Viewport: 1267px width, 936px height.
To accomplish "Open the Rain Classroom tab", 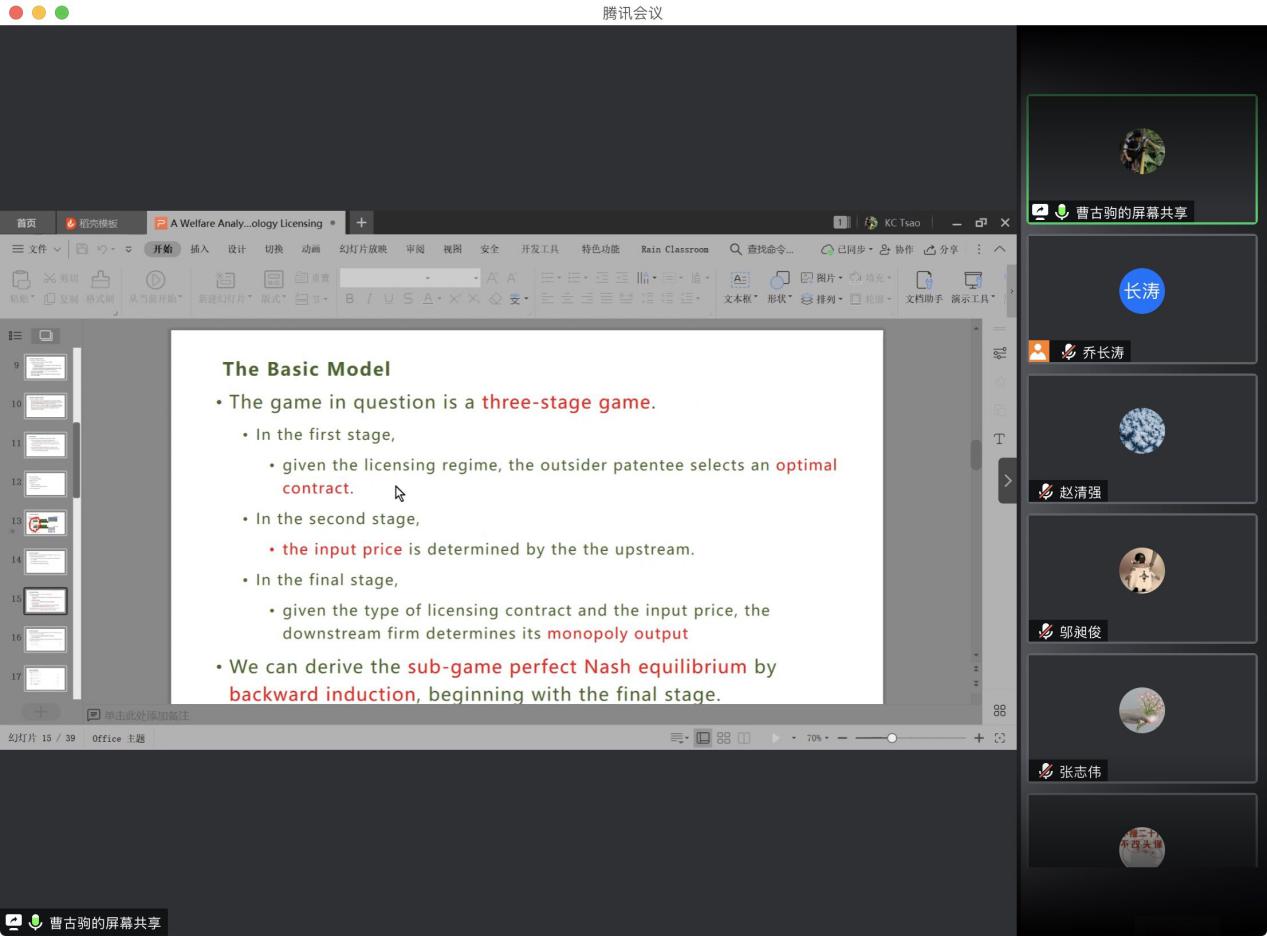I will click(675, 249).
